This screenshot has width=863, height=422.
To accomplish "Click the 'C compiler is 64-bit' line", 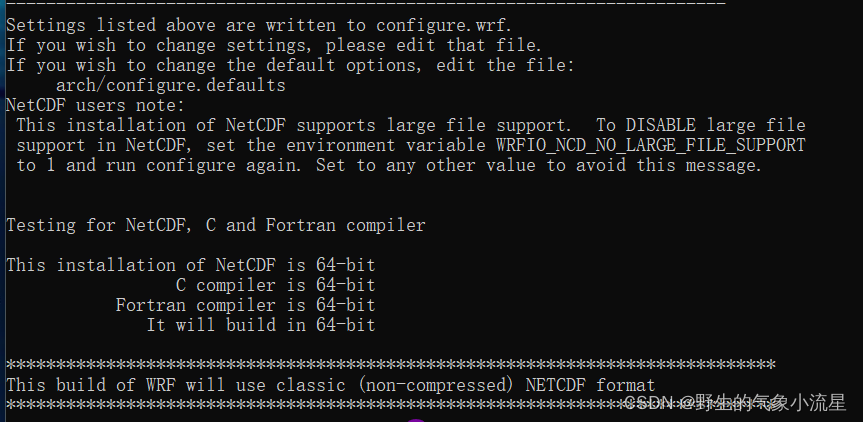I will [275, 285].
